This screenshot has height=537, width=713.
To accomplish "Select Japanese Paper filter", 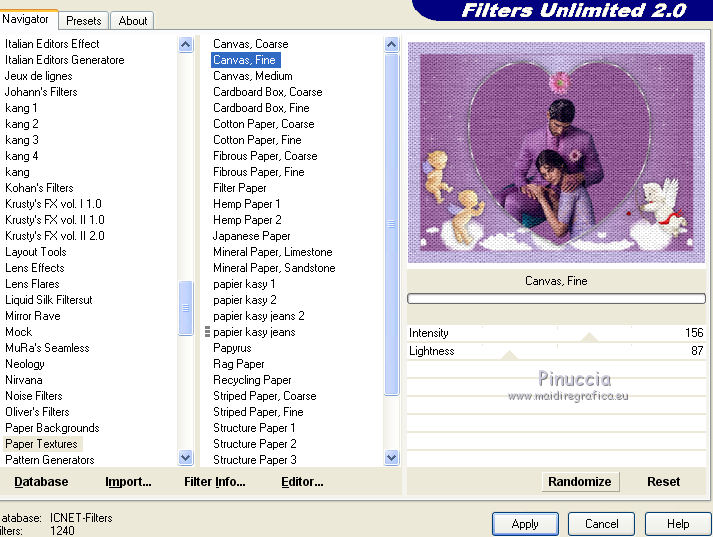I will [251, 236].
